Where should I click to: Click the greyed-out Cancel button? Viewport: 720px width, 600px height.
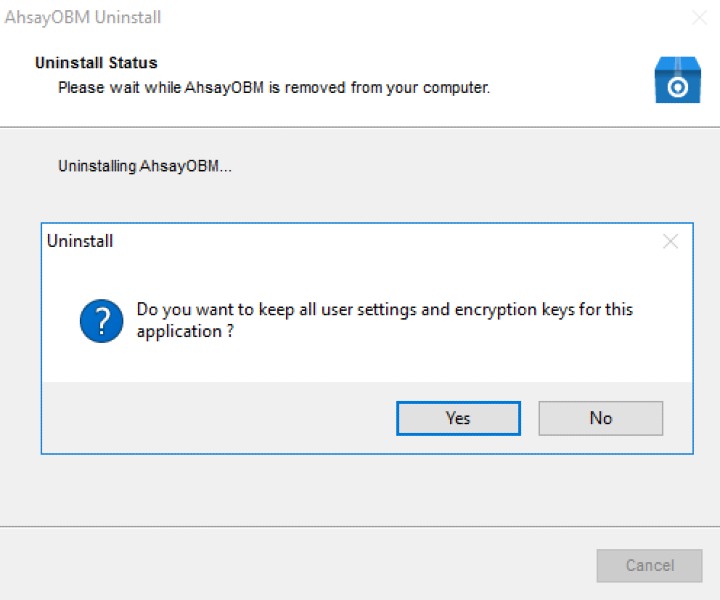(649, 566)
